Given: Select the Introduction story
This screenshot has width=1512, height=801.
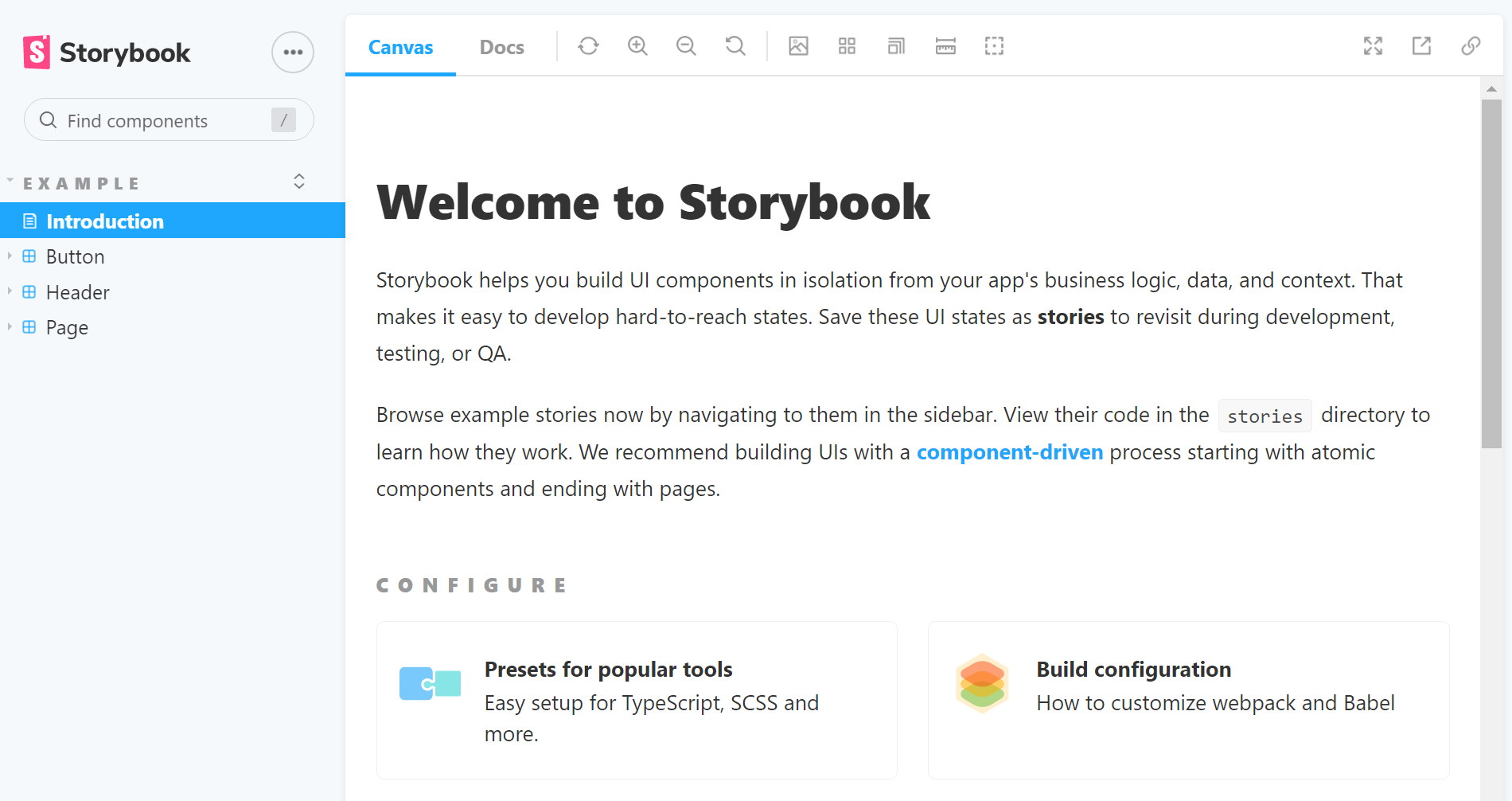Looking at the screenshot, I should pyautogui.click(x=173, y=221).
